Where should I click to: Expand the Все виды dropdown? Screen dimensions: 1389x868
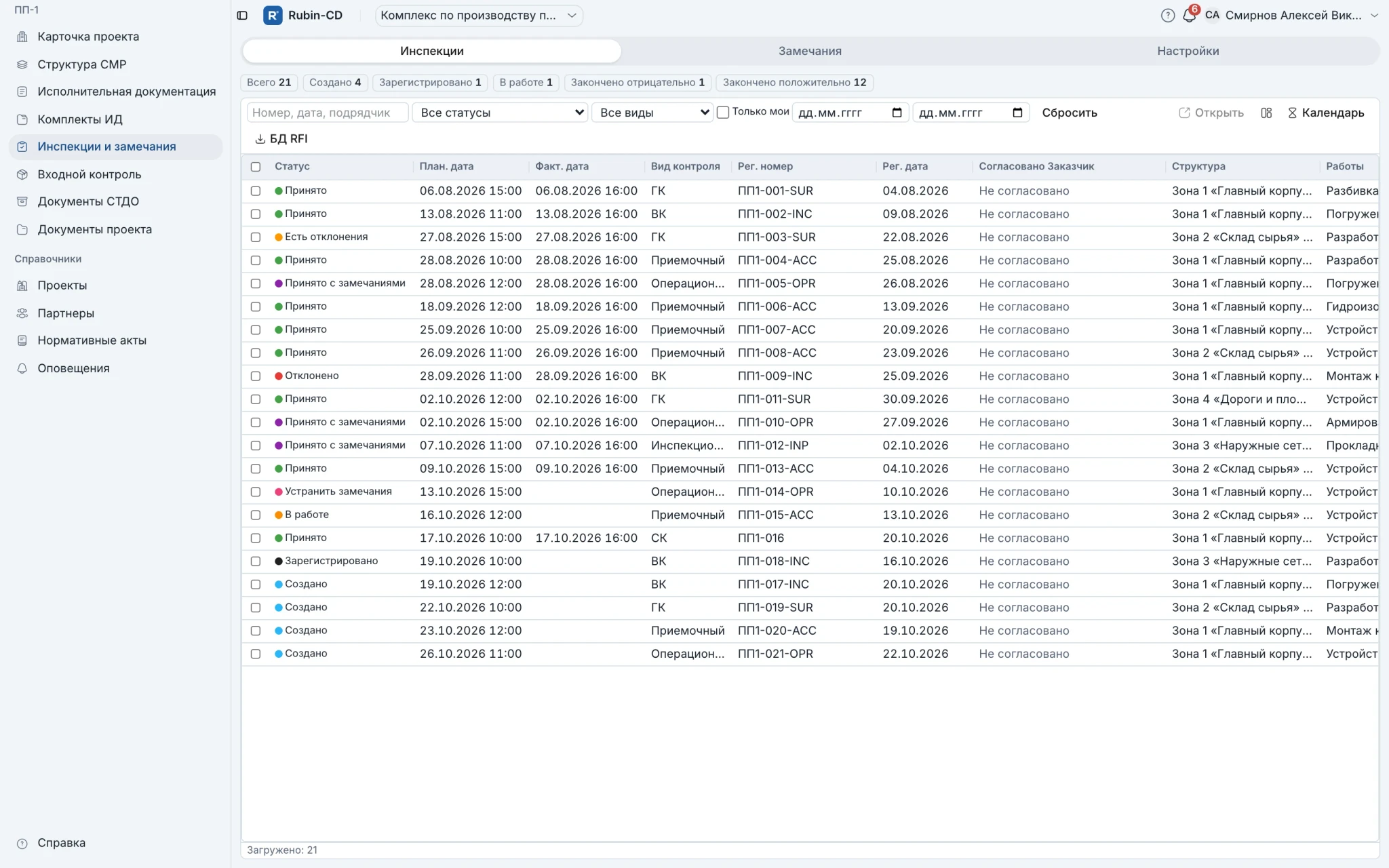652,113
